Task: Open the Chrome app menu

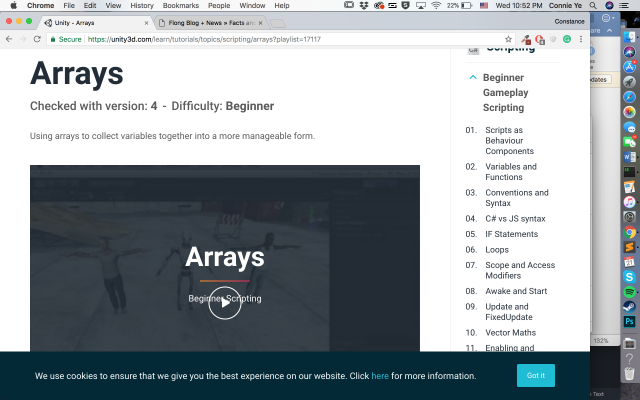Action: point(40,5)
